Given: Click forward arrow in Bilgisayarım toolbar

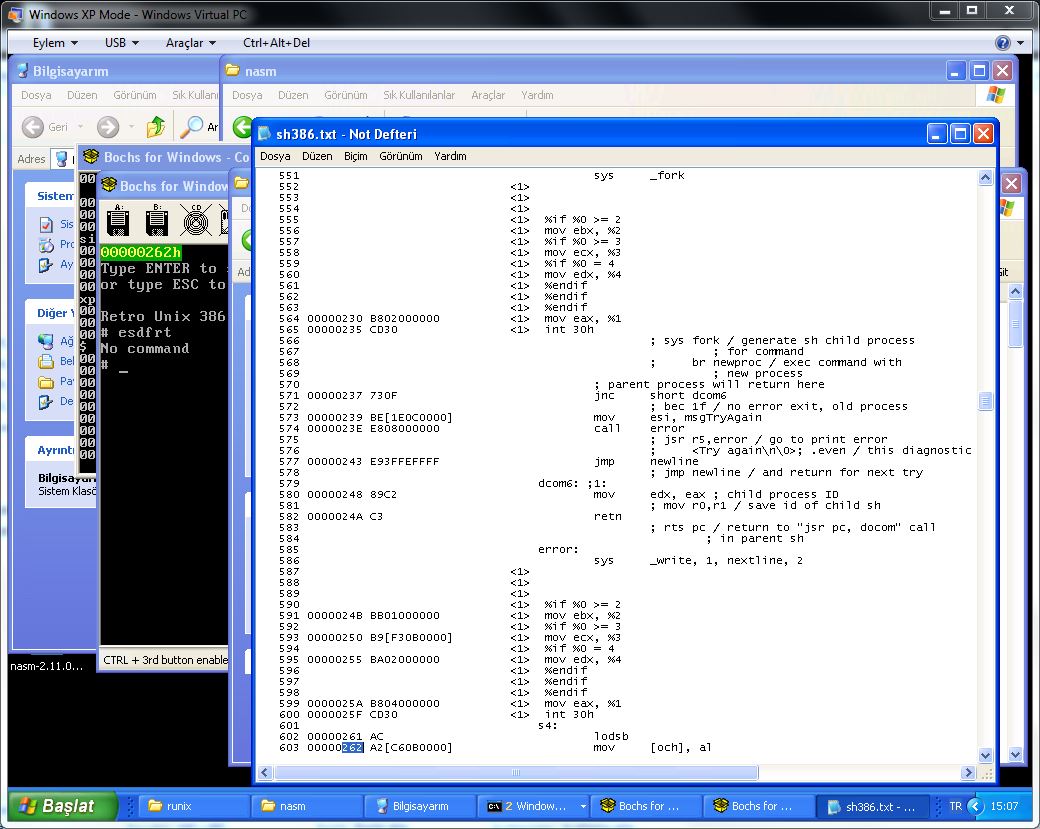Looking at the screenshot, I should coord(108,127).
